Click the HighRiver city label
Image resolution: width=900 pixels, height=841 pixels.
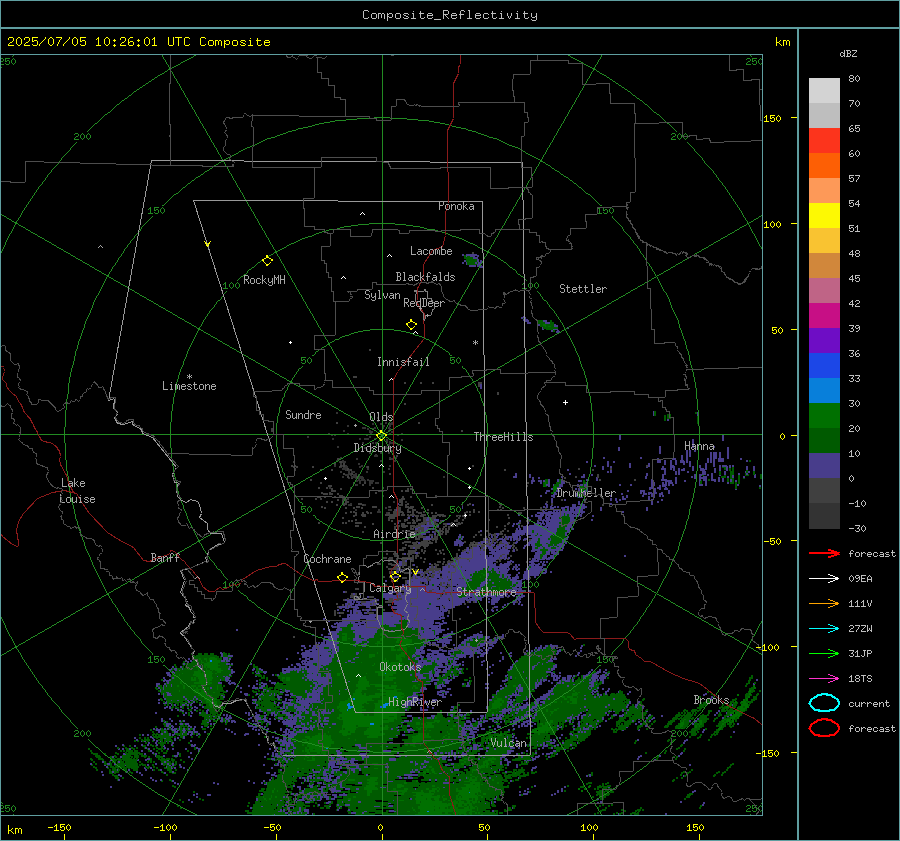click(x=415, y=702)
